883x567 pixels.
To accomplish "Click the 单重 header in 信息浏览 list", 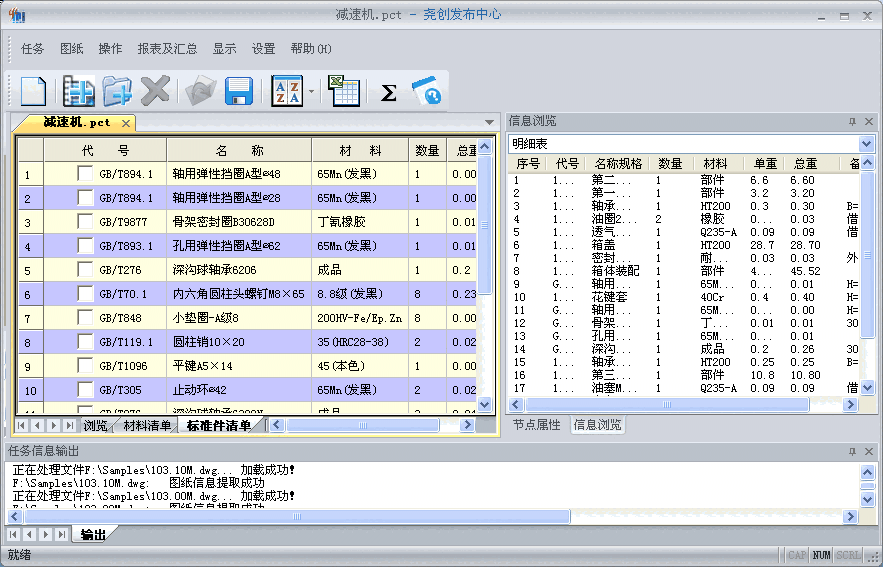I will (x=765, y=164).
